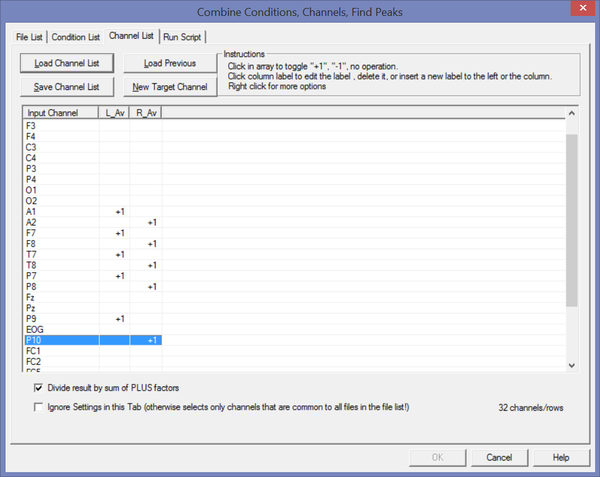Screen dimensions: 600x477
Task: Open the Condition List tab
Action: click(x=77, y=37)
